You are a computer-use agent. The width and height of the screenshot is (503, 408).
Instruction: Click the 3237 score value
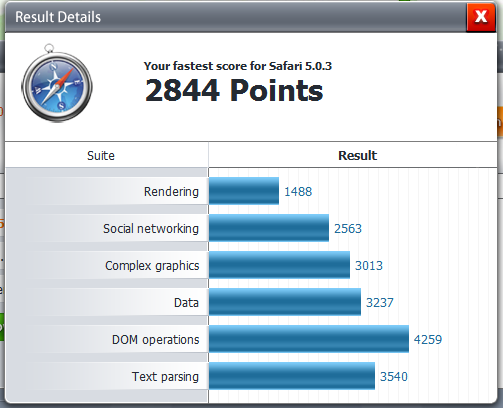click(380, 303)
